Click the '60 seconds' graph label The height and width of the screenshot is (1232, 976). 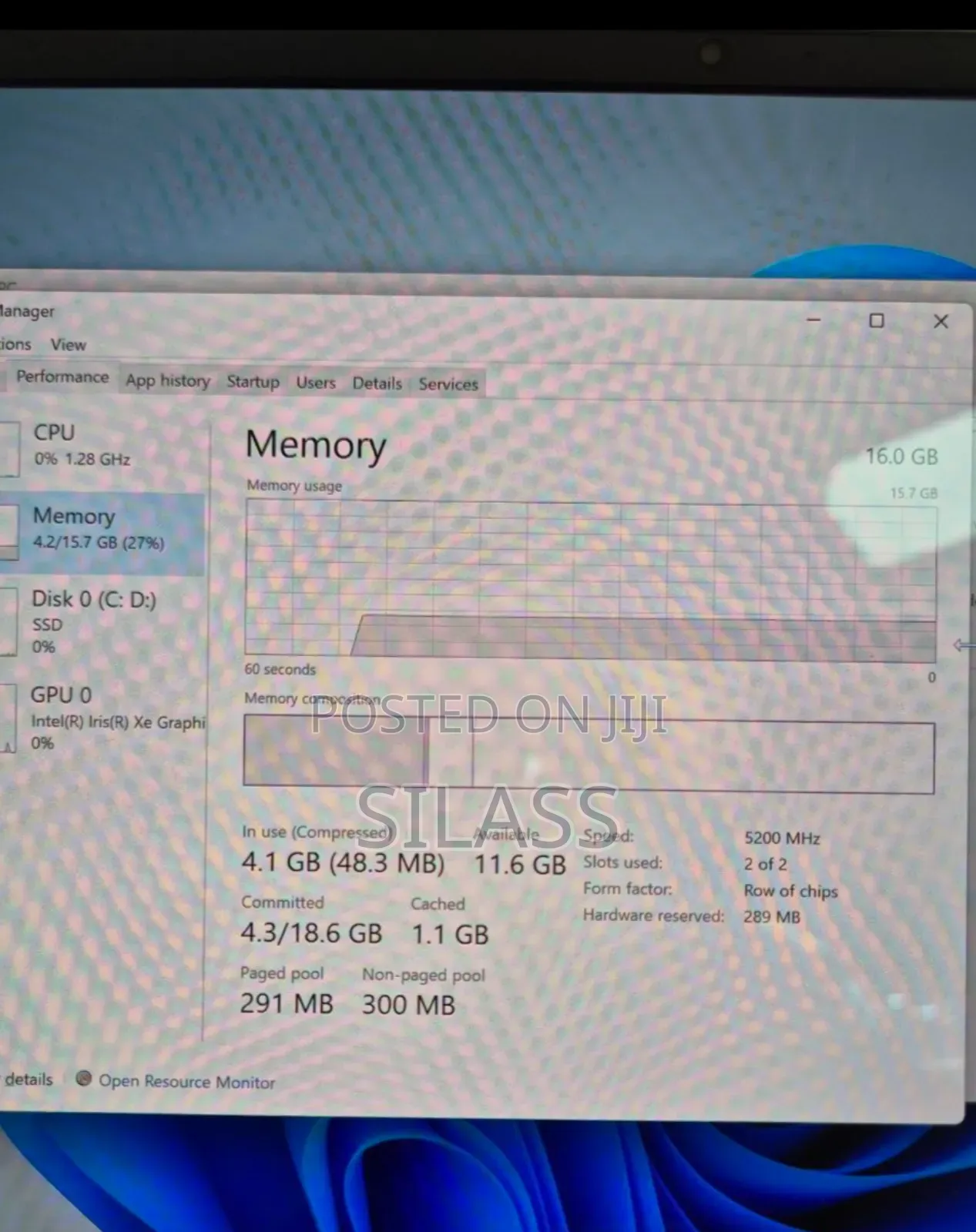(280, 669)
